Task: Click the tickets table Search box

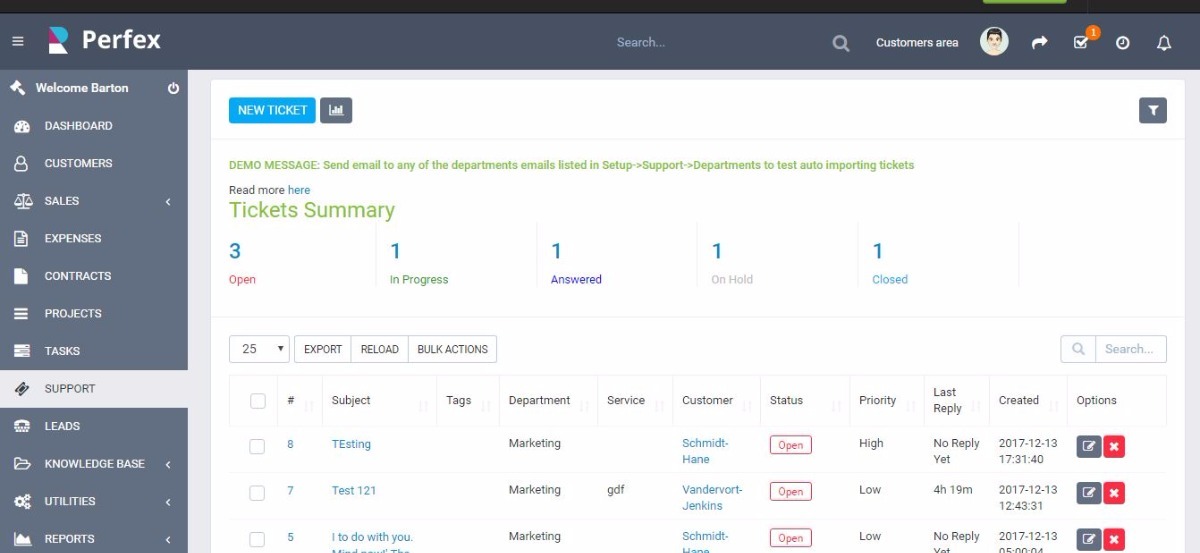Action: point(1130,349)
